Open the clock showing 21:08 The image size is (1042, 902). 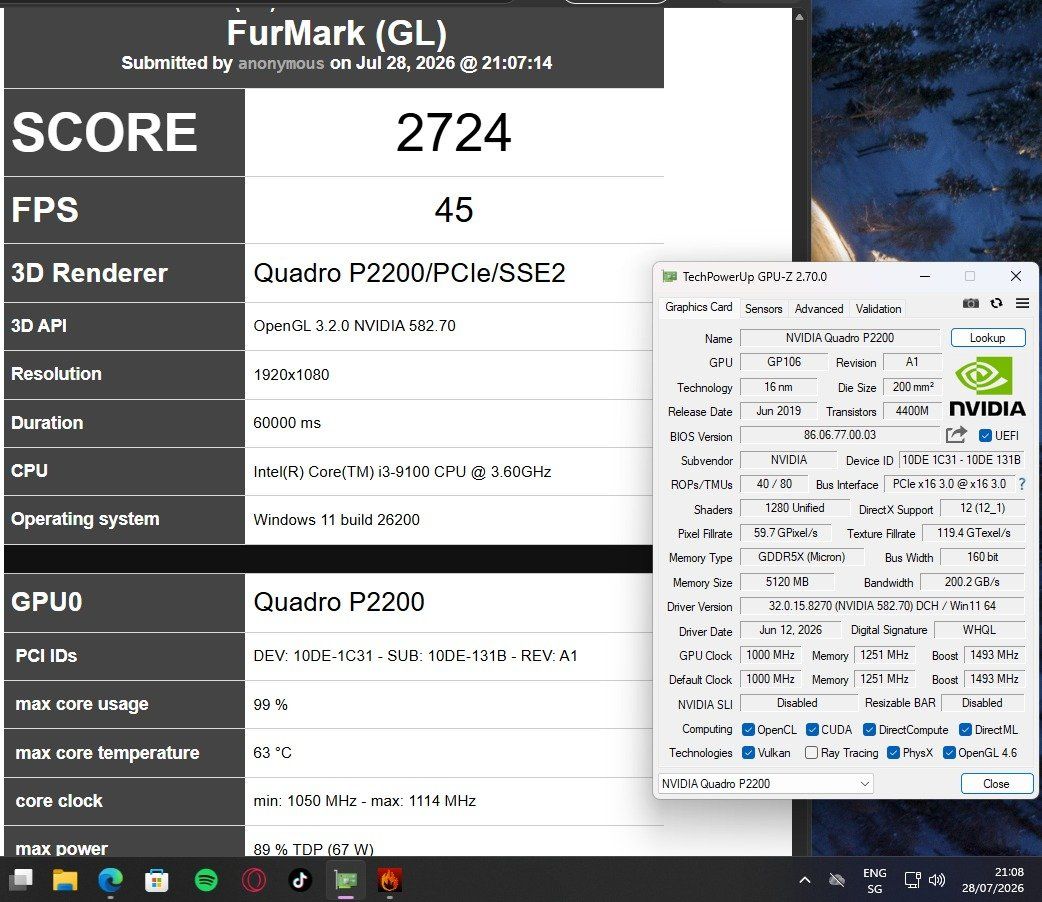[993, 880]
